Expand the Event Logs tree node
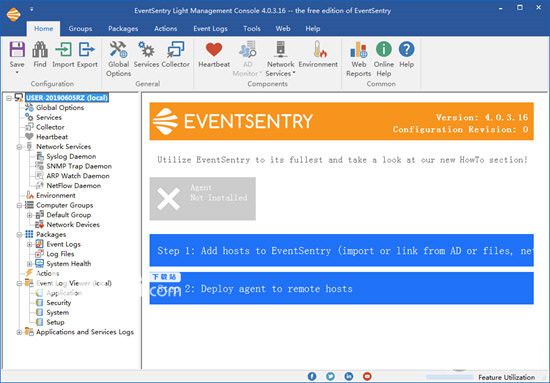Viewport: 550px width, 383px height. pyautogui.click(x=29, y=244)
